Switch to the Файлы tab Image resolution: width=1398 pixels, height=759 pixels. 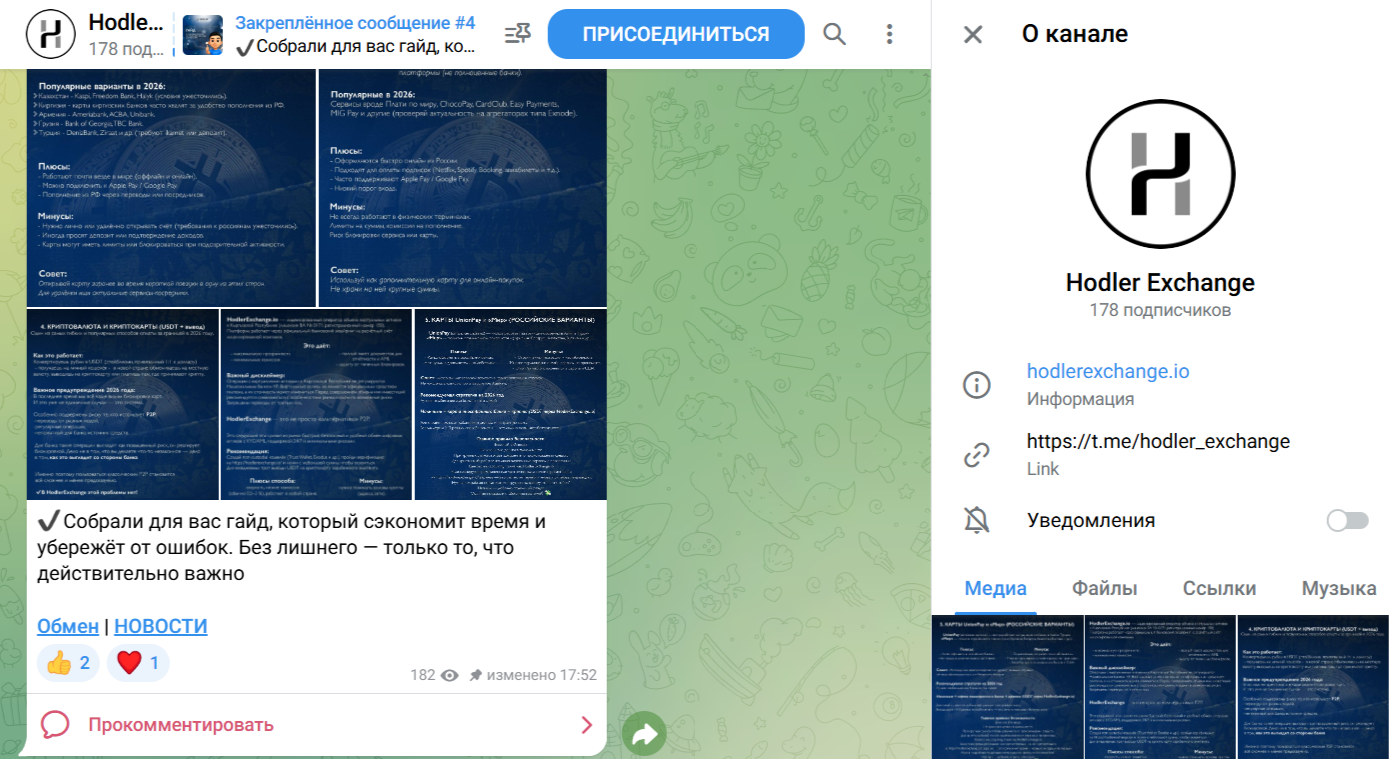(1105, 589)
